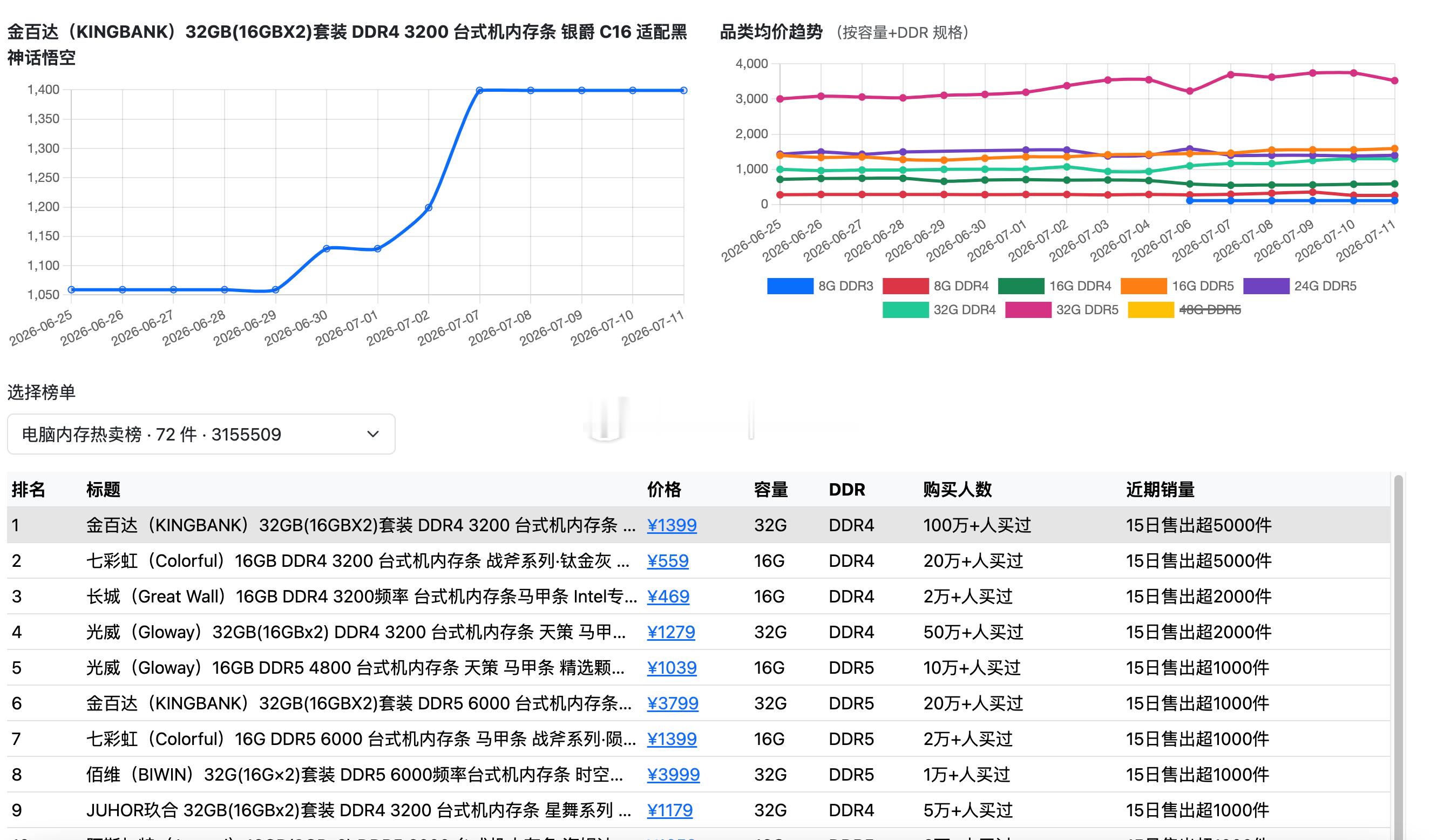This screenshot has width=1437, height=840.
Task: Select the rank 3 Great Wall row
Action: (x=699, y=597)
